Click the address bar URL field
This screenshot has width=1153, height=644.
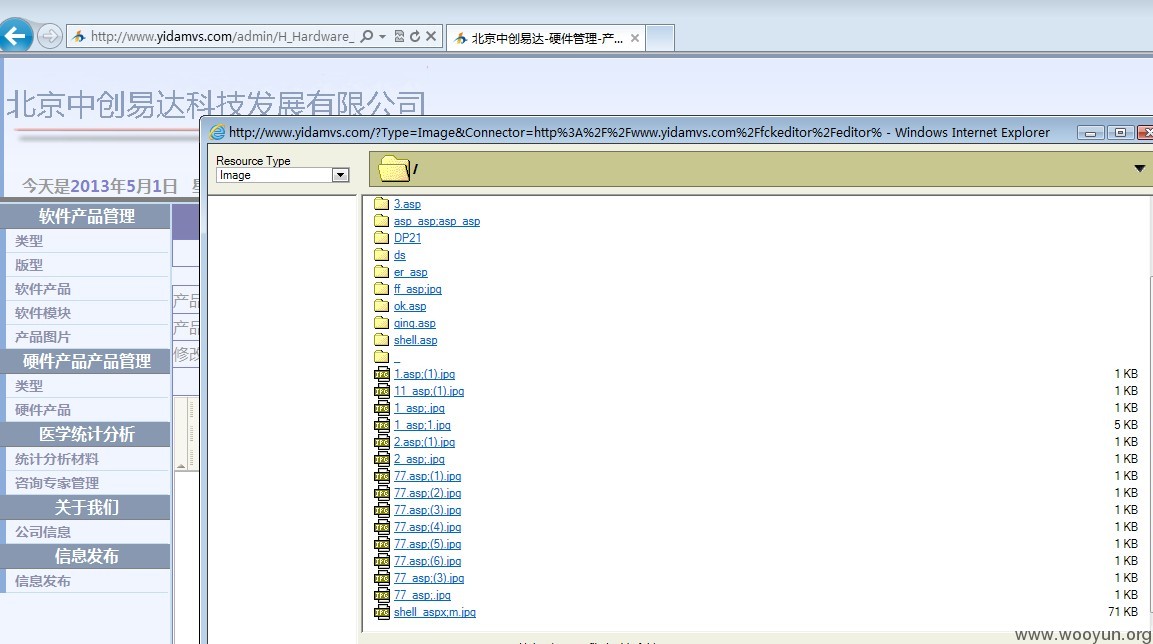pos(223,36)
